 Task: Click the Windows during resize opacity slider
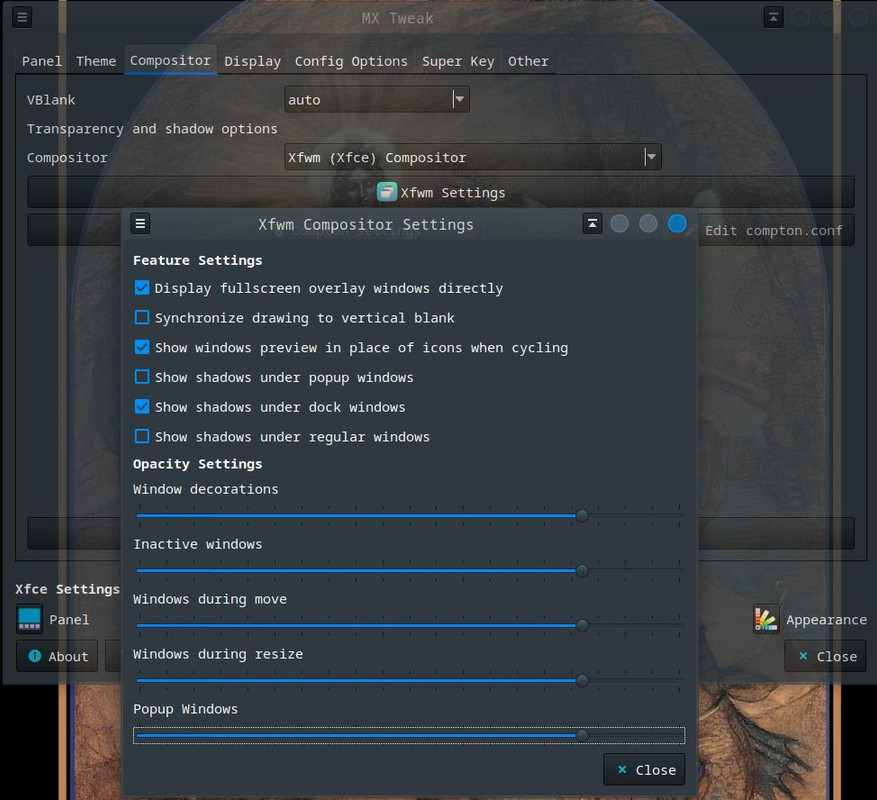[x=409, y=680]
